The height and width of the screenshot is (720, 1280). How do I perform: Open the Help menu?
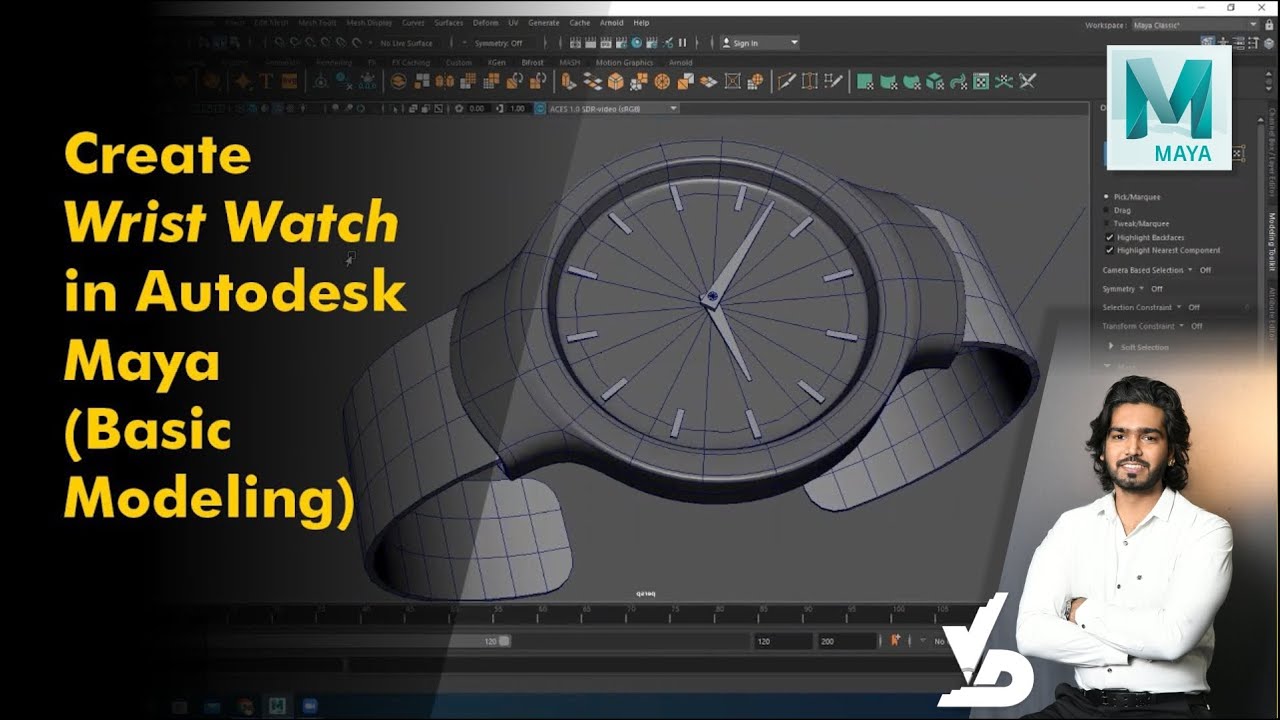click(x=641, y=22)
